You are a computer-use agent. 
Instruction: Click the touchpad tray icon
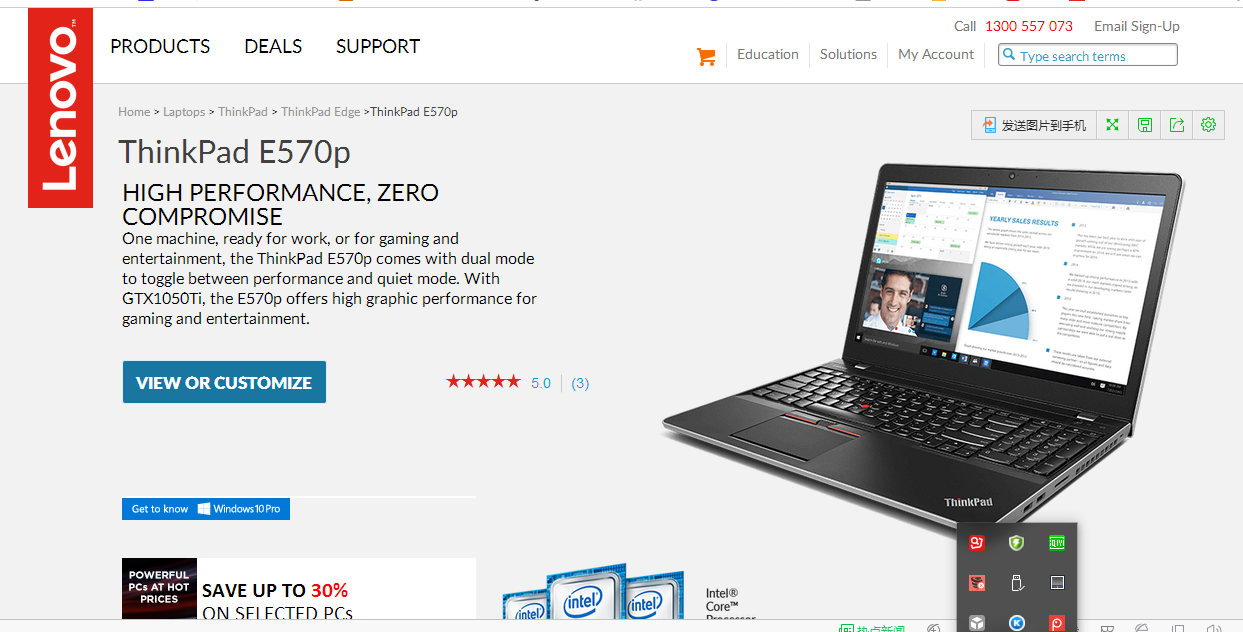click(x=1057, y=582)
